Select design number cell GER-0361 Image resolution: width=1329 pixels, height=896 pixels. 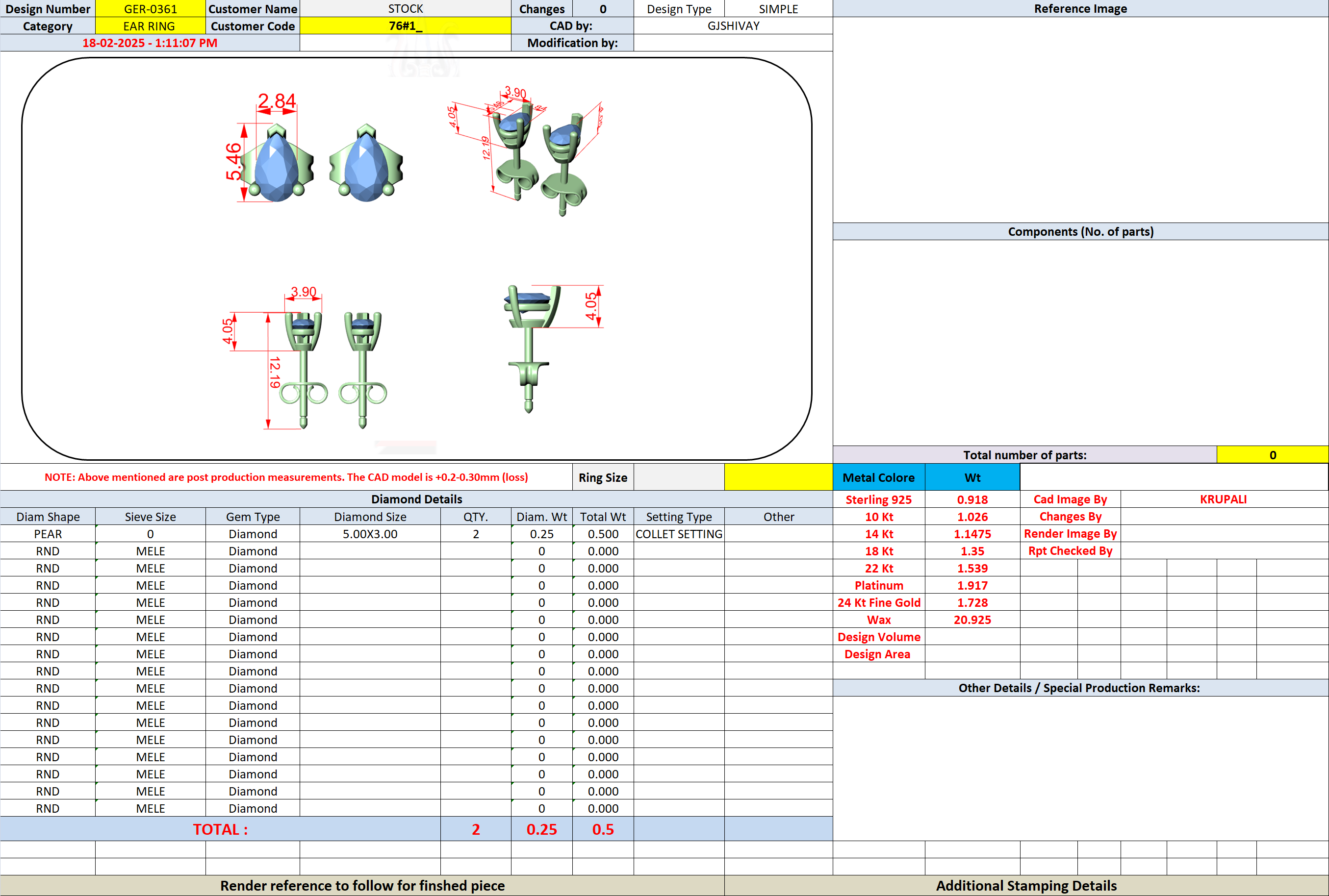click(x=151, y=8)
